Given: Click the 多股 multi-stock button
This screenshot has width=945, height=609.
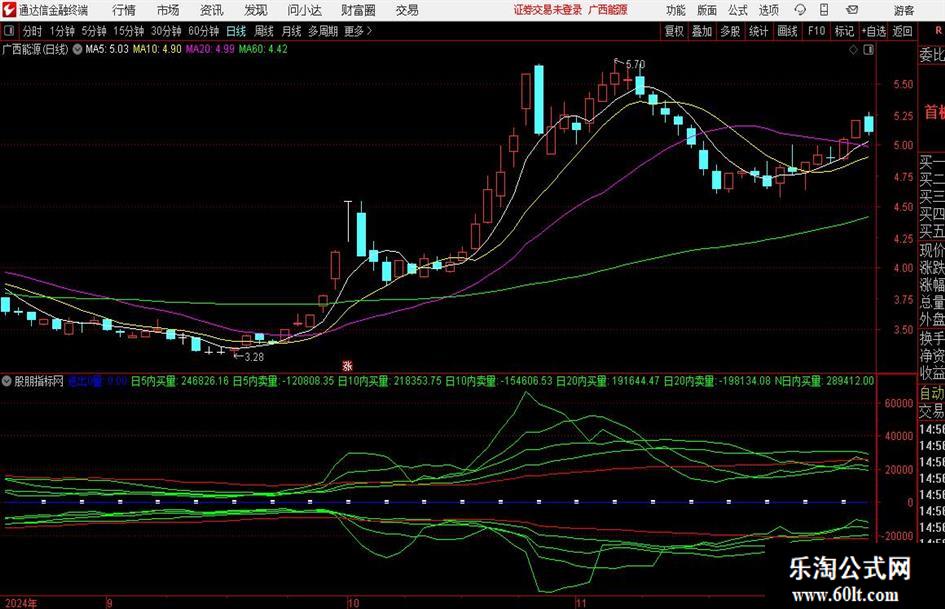Looking at the screenshot, I should click(730, 31).
